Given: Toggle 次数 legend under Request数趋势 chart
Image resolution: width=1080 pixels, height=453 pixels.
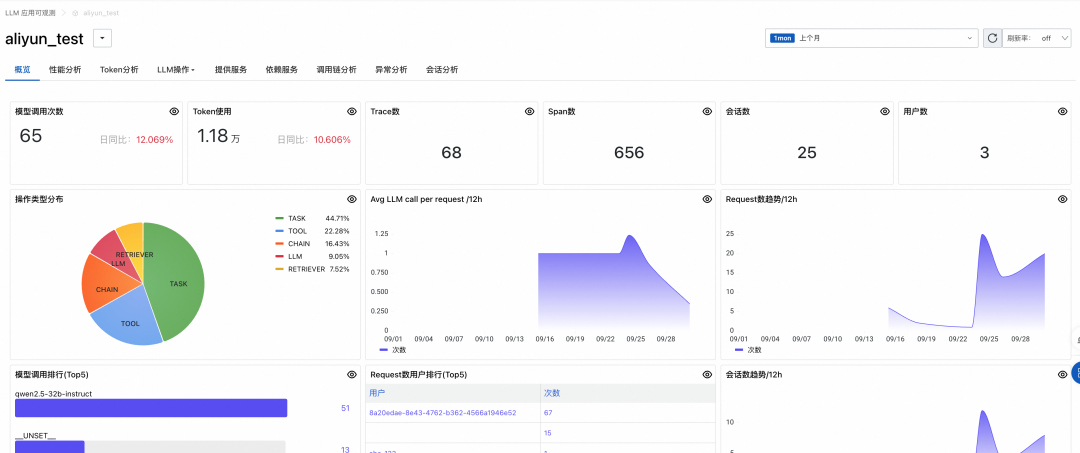Looking at the screenshot, I should (749, 350).
